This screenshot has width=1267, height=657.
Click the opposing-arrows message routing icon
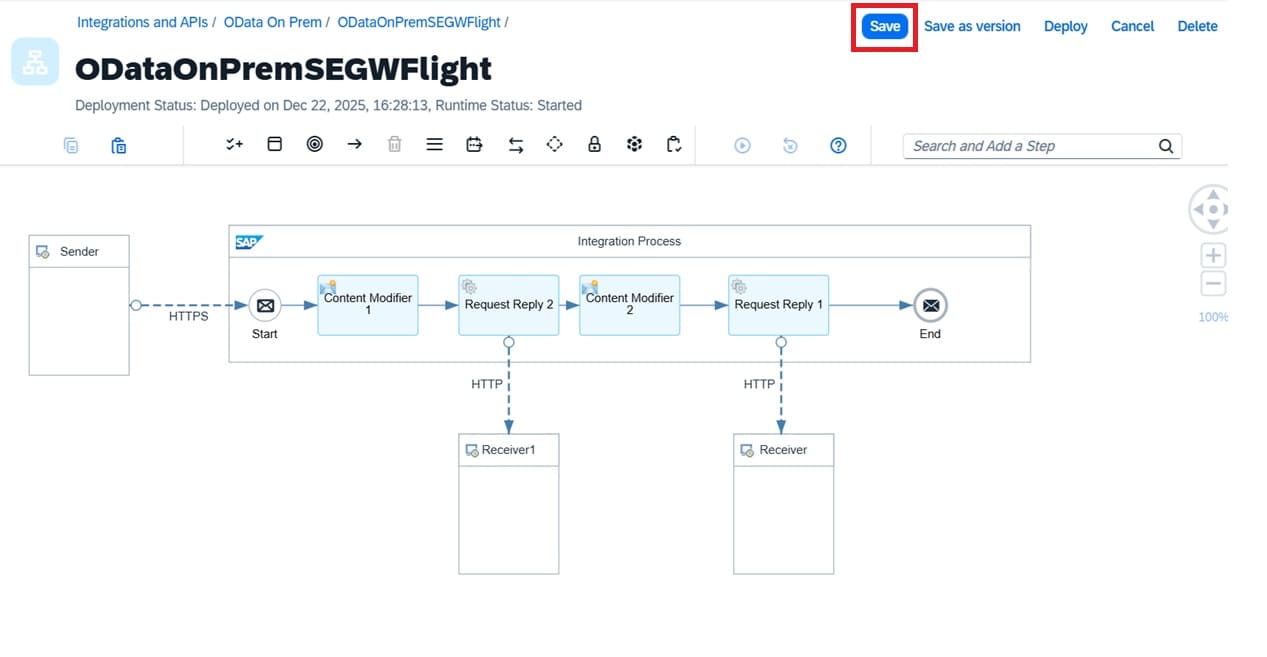click(515, 145)
